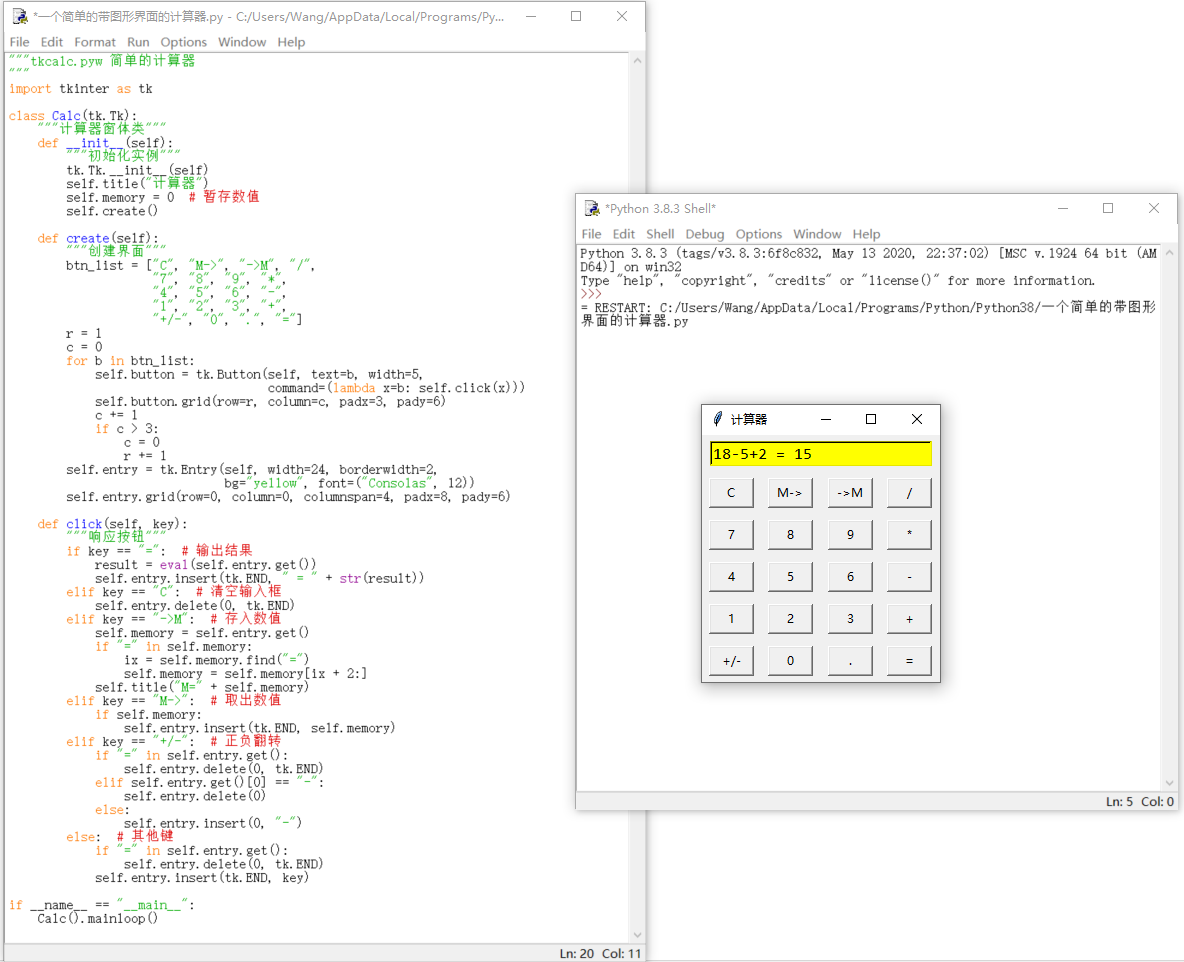Click calculator digit 3
This screenshot has width=1184, height=962.
pyautogui.click(x=849, y=618)
